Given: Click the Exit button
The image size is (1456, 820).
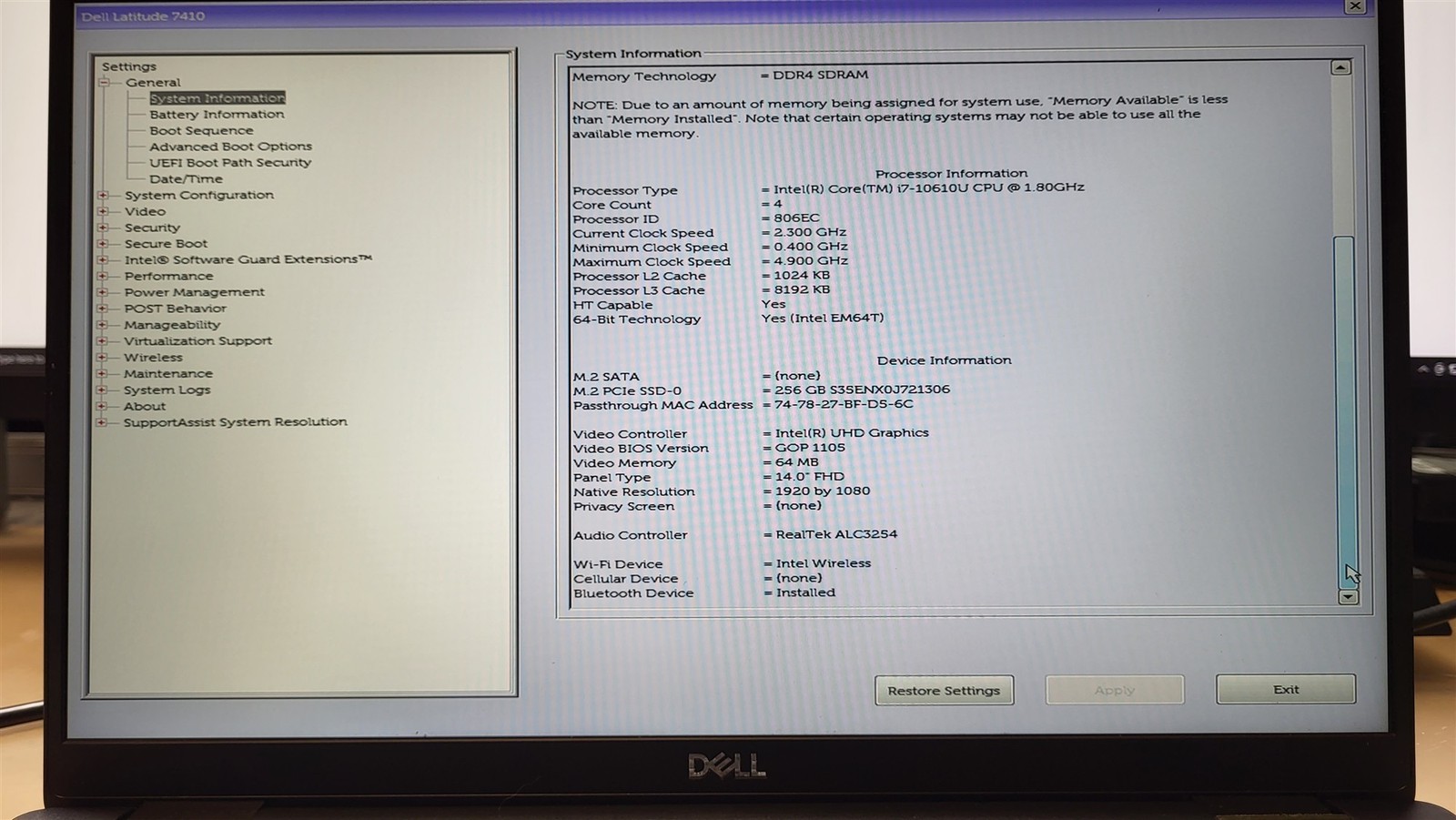Looking at the screenshot, I should click(1286, 689).
